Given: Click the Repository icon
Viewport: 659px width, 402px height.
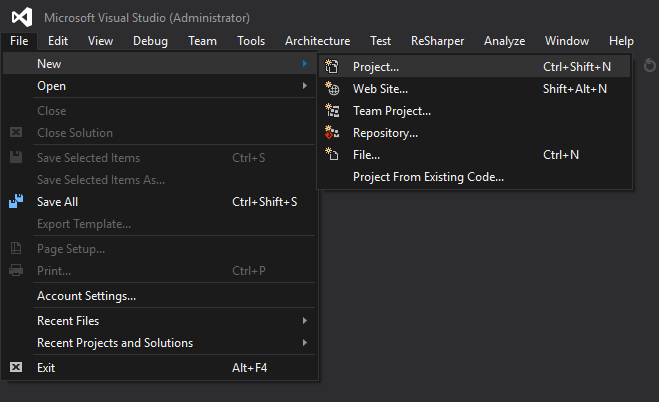Looking at the screenshot, I should pyautogui.click(x=333, y=133).
